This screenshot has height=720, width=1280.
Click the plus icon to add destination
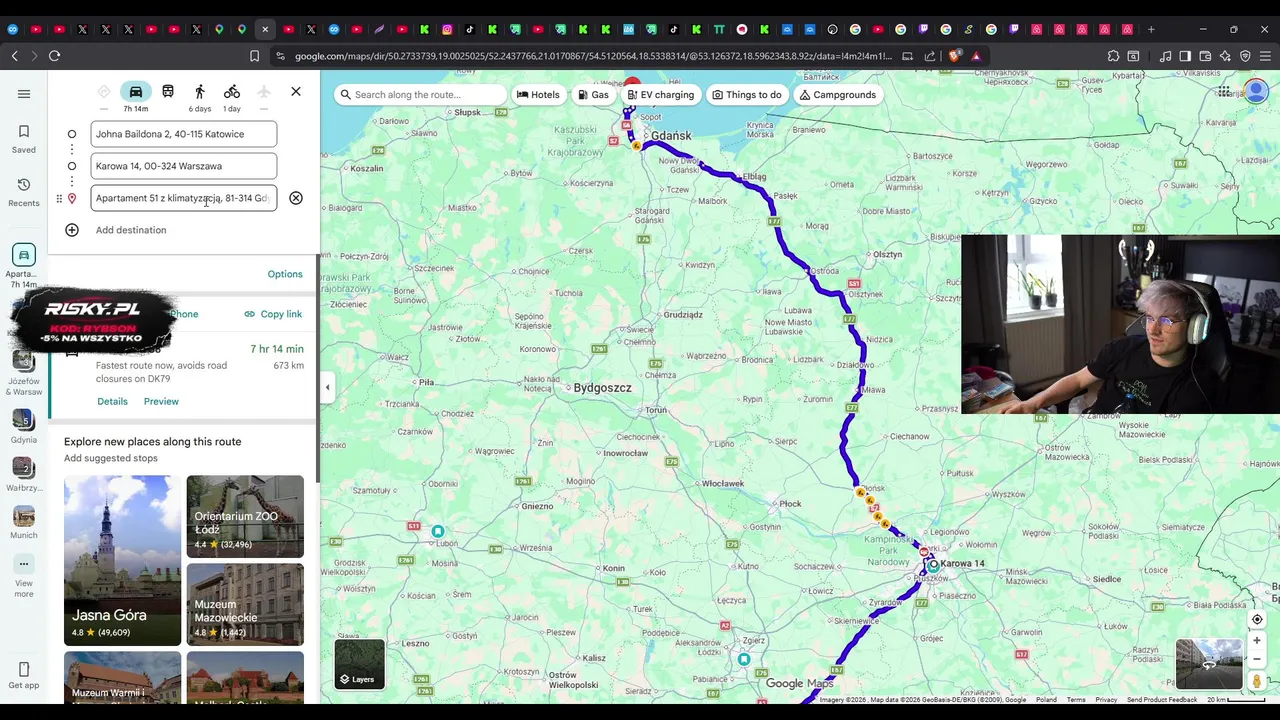click(x=72, y=230)
